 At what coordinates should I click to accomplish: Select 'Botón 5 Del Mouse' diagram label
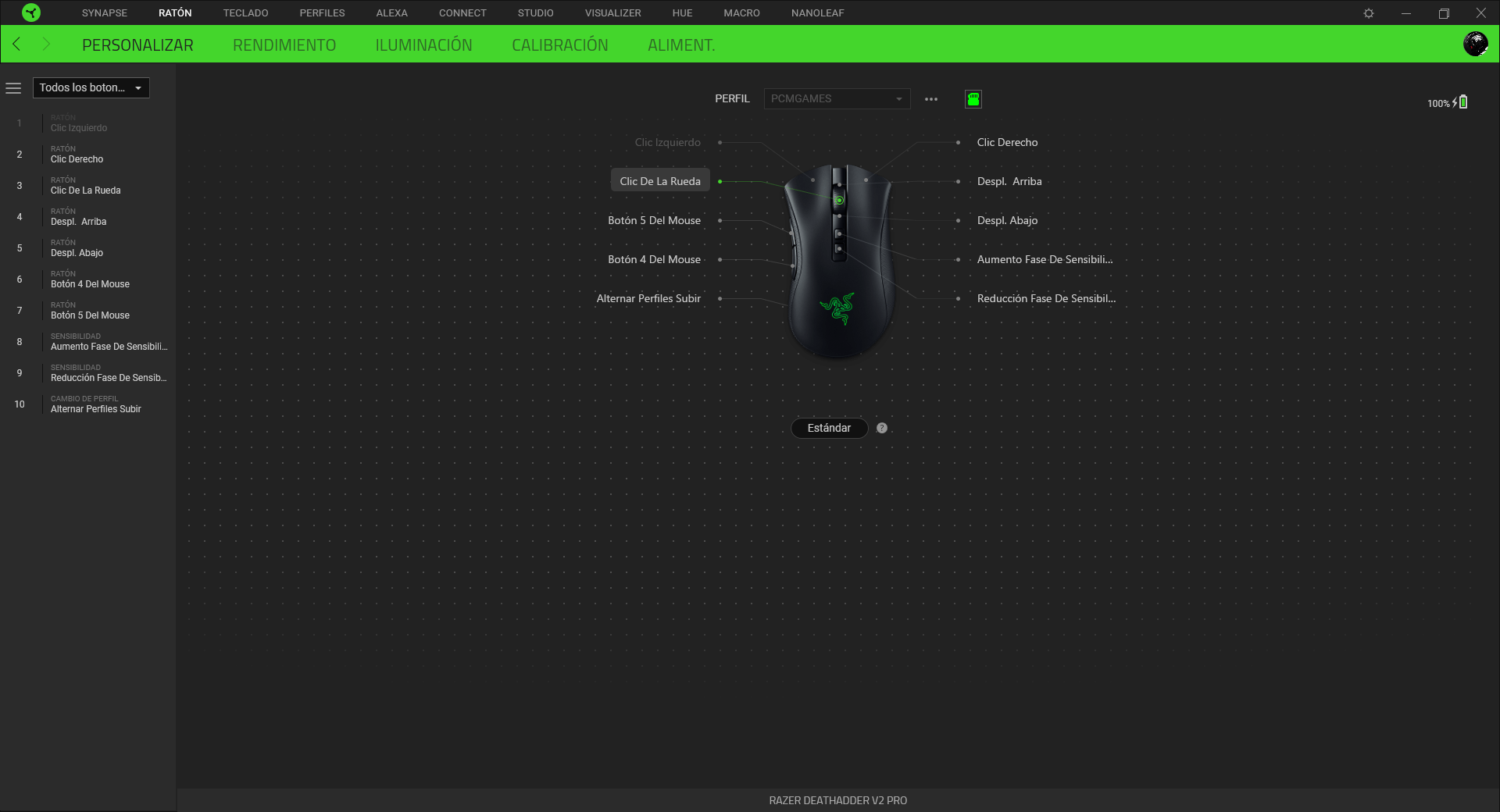point(655,220)
